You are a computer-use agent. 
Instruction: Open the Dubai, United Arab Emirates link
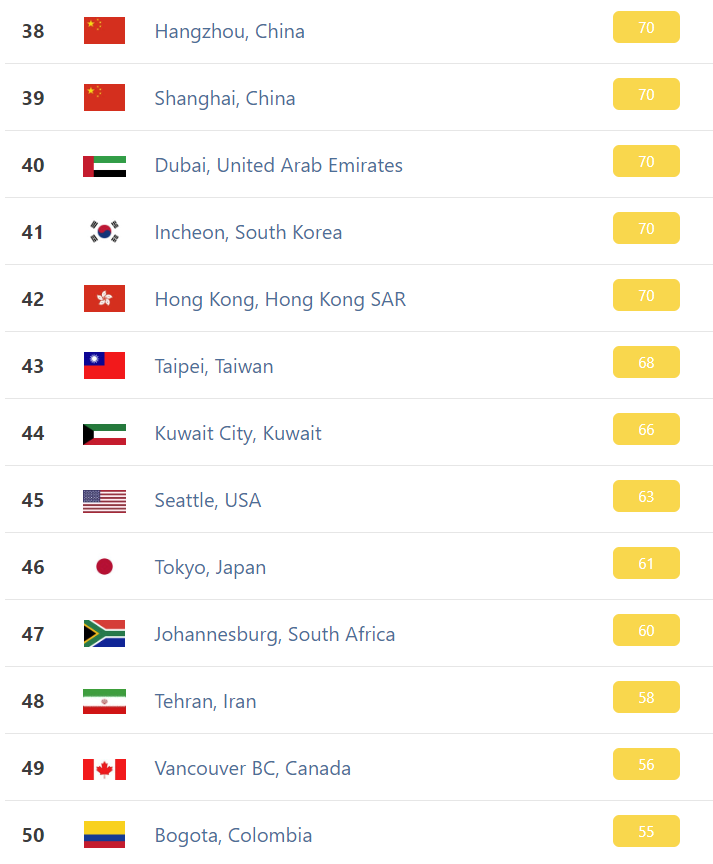pyautogui.click(x=279, y=165)
